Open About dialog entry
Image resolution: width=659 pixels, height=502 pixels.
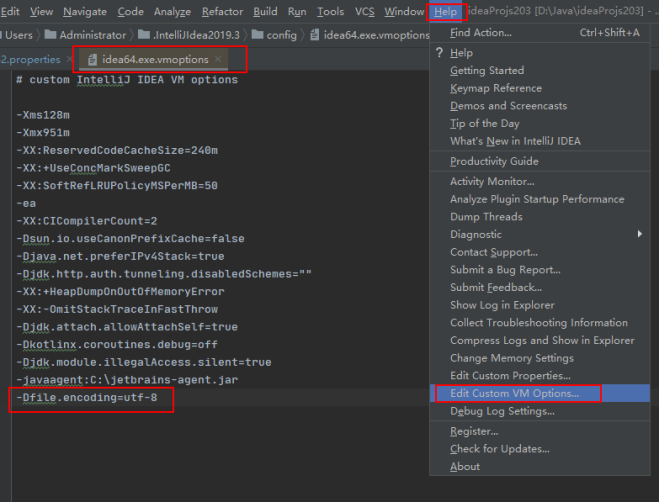[540, 466]
